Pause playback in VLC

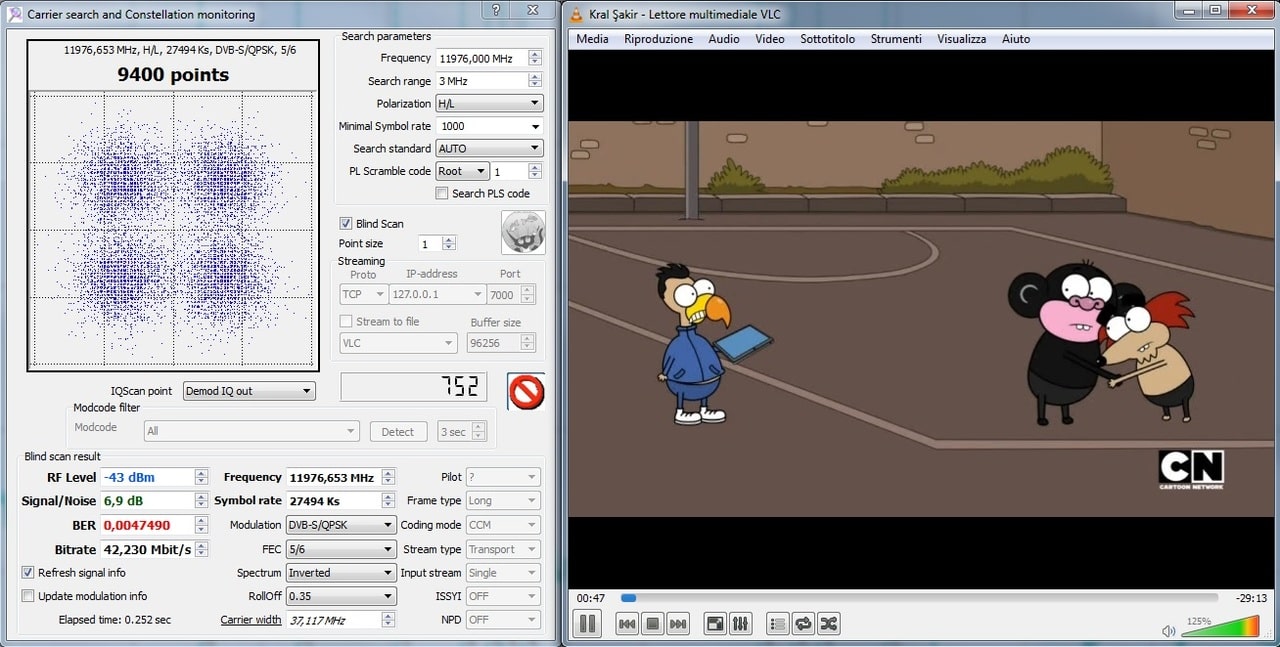tap(587, 624)
